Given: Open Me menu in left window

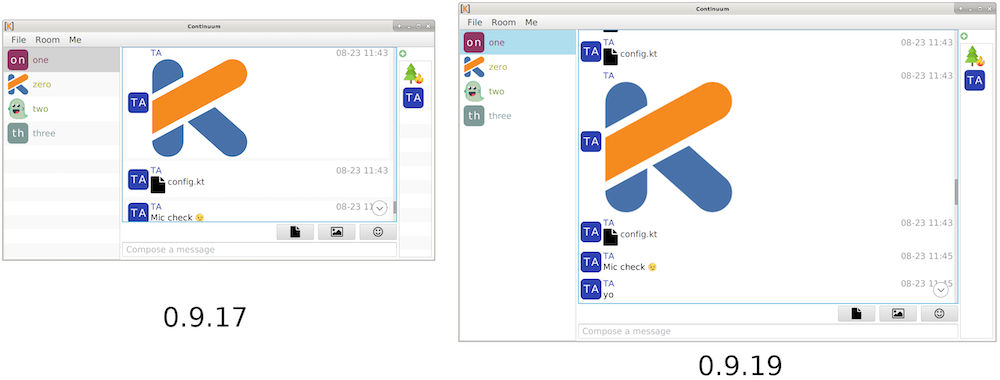Looking at the screenshot, I should click(75, 40).
